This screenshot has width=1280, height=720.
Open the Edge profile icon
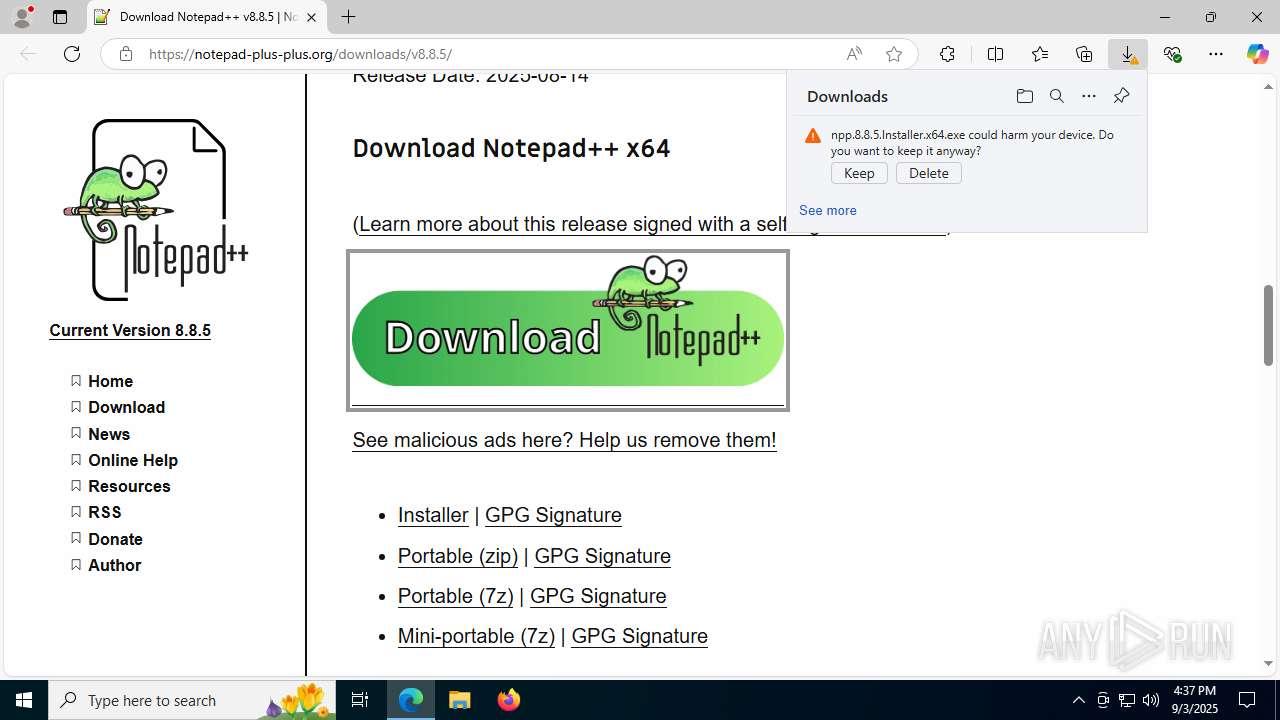(x=22, y=17)
